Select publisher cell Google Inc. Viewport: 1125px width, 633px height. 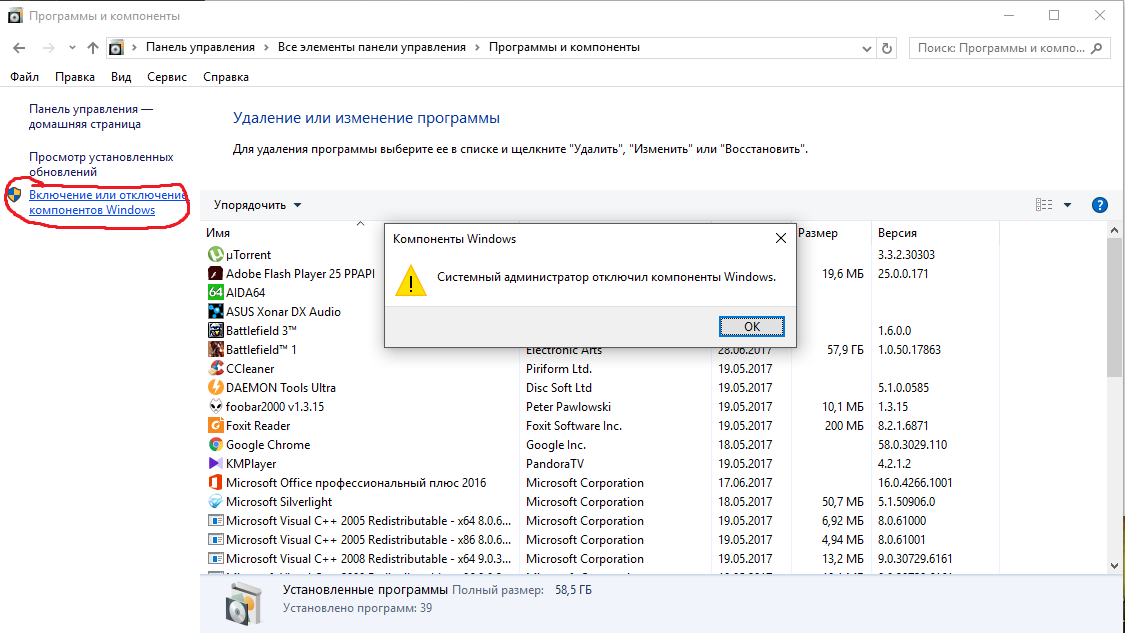556,445
